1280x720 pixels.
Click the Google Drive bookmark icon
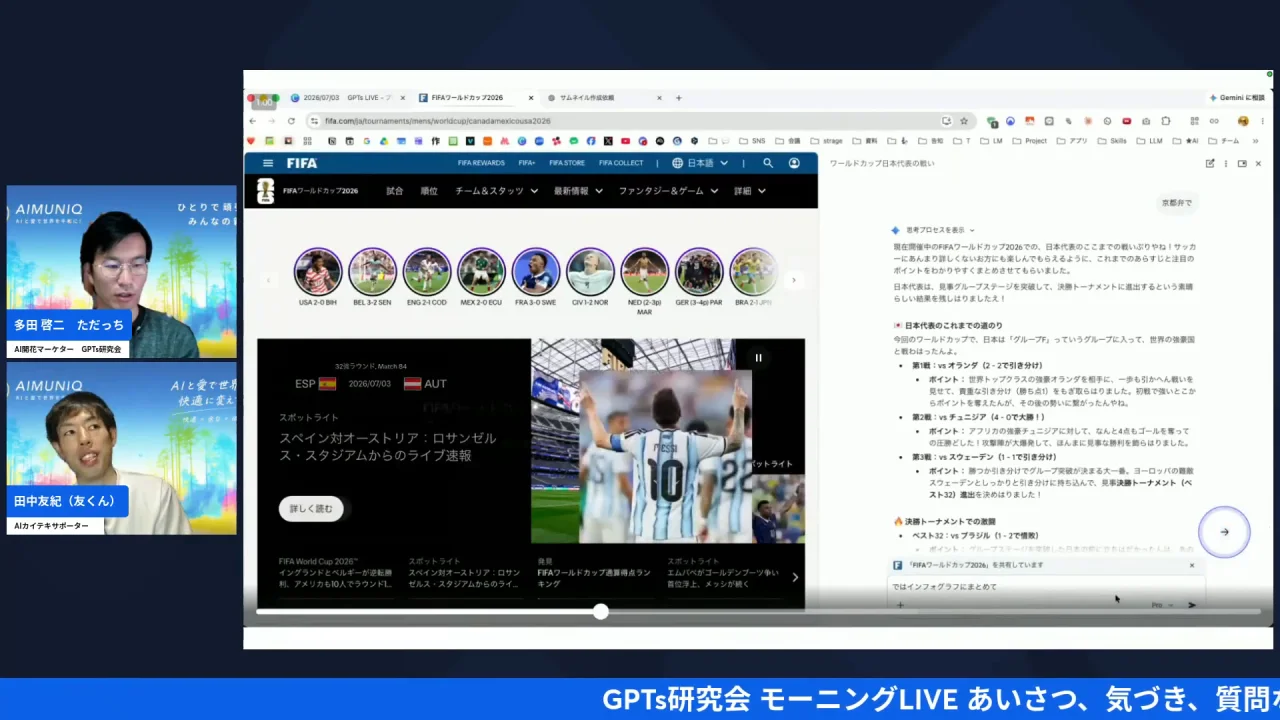coord(383,141)
